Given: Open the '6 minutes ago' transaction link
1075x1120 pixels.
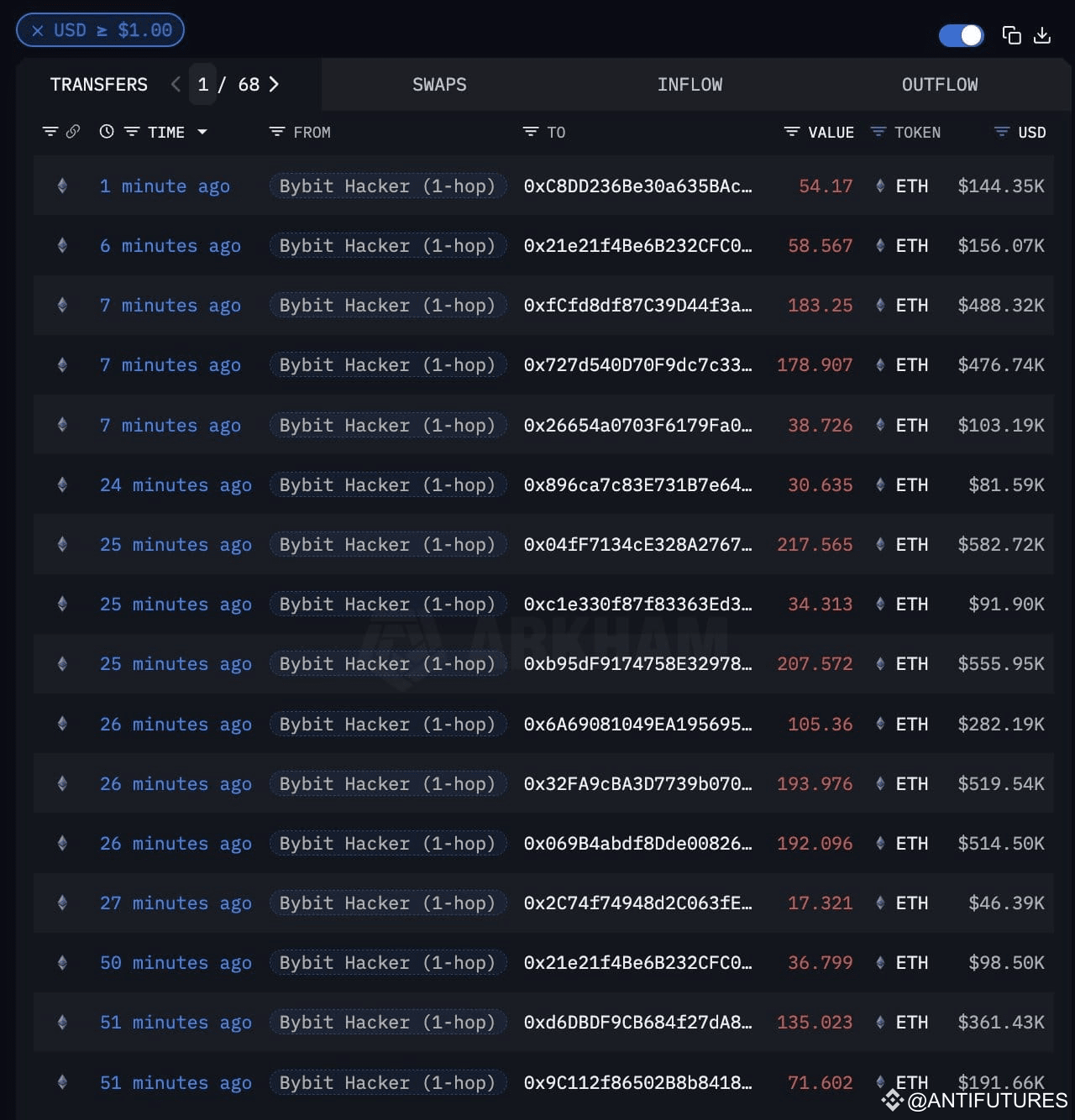Looking at the screenshot, I should click(170, 245).
